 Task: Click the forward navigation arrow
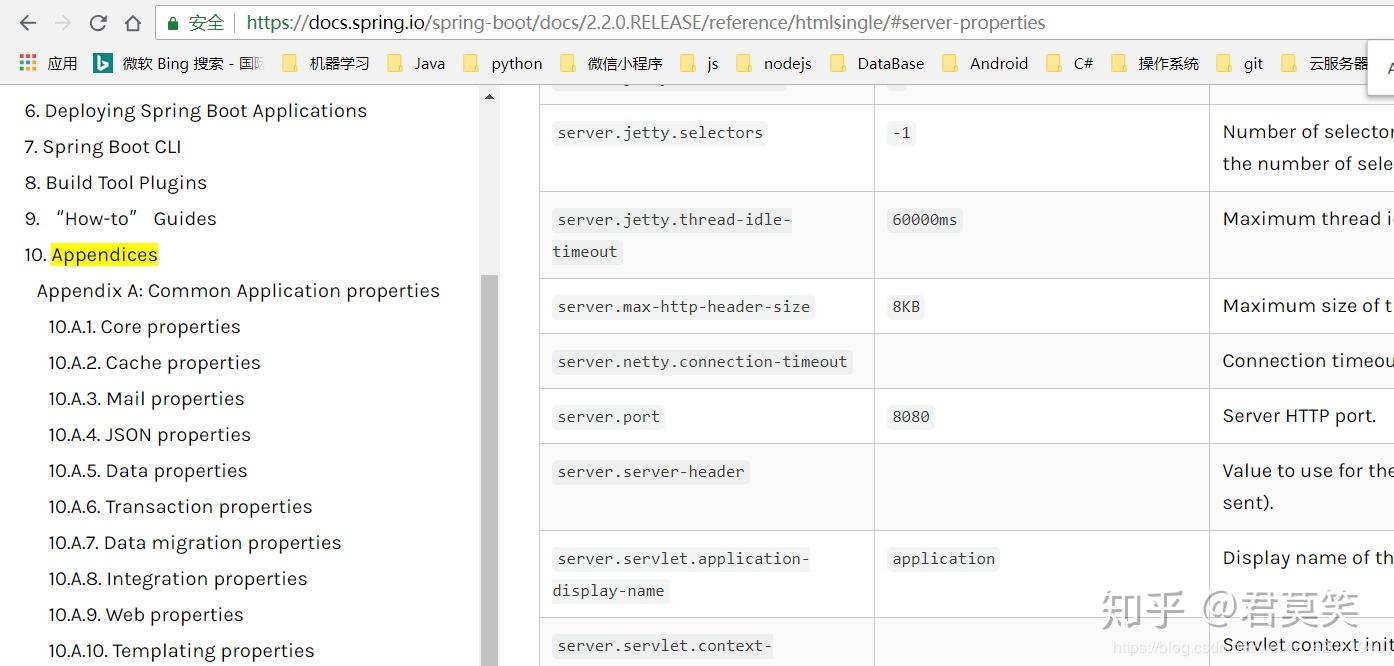tap(62, 22)
